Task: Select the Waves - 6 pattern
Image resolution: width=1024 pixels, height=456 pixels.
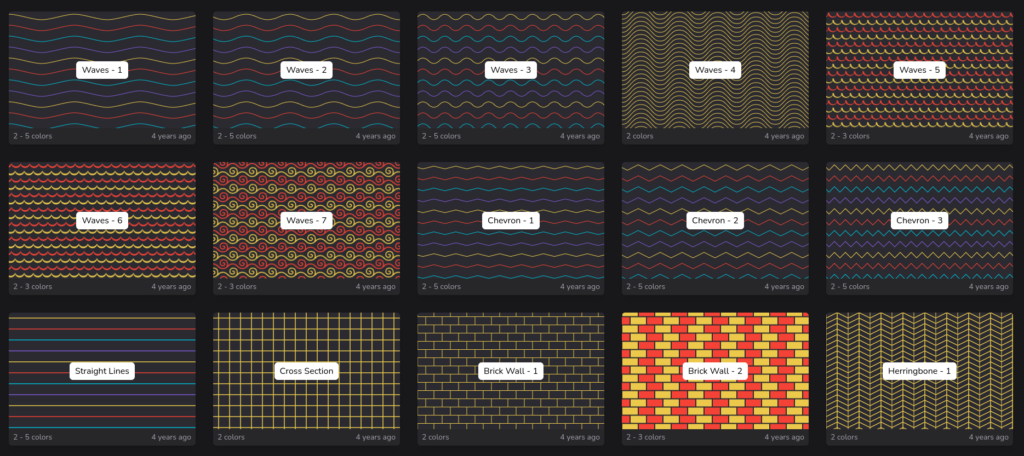Action: pos(102,220)
